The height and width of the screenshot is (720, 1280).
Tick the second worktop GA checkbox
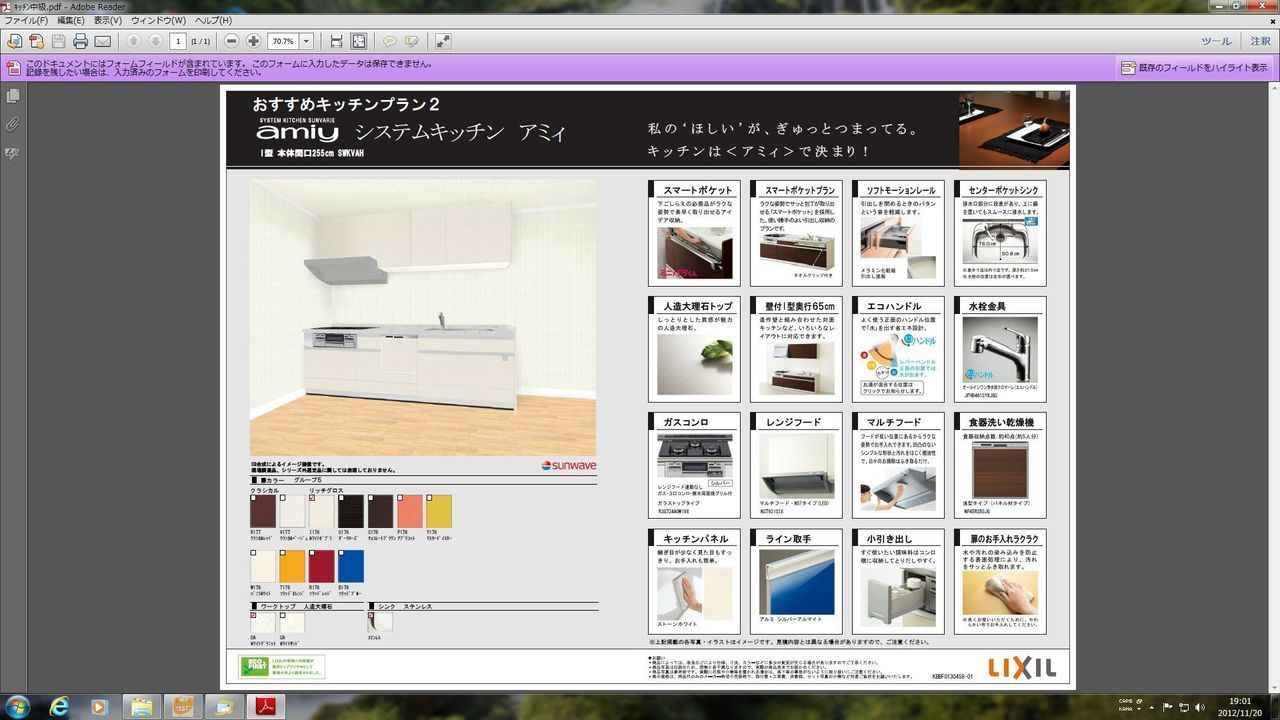tap(283, 615)
